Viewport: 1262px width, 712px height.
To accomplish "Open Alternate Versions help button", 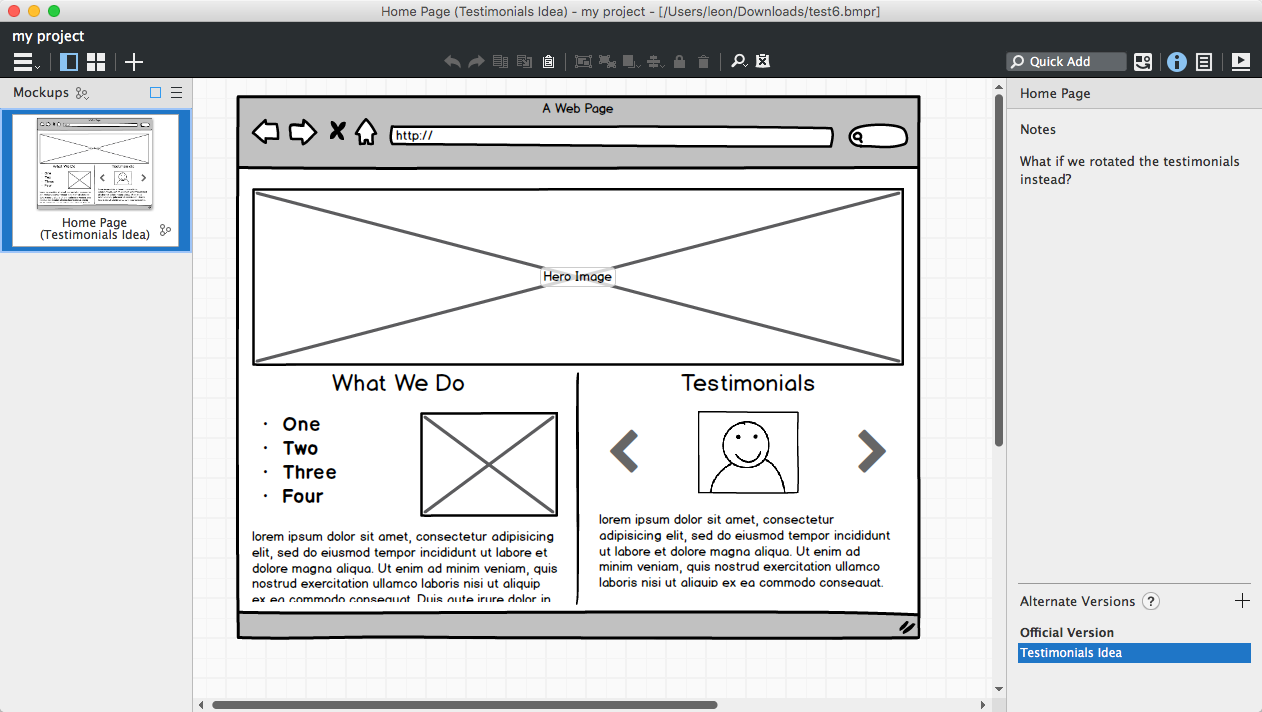I will 1151,601.
